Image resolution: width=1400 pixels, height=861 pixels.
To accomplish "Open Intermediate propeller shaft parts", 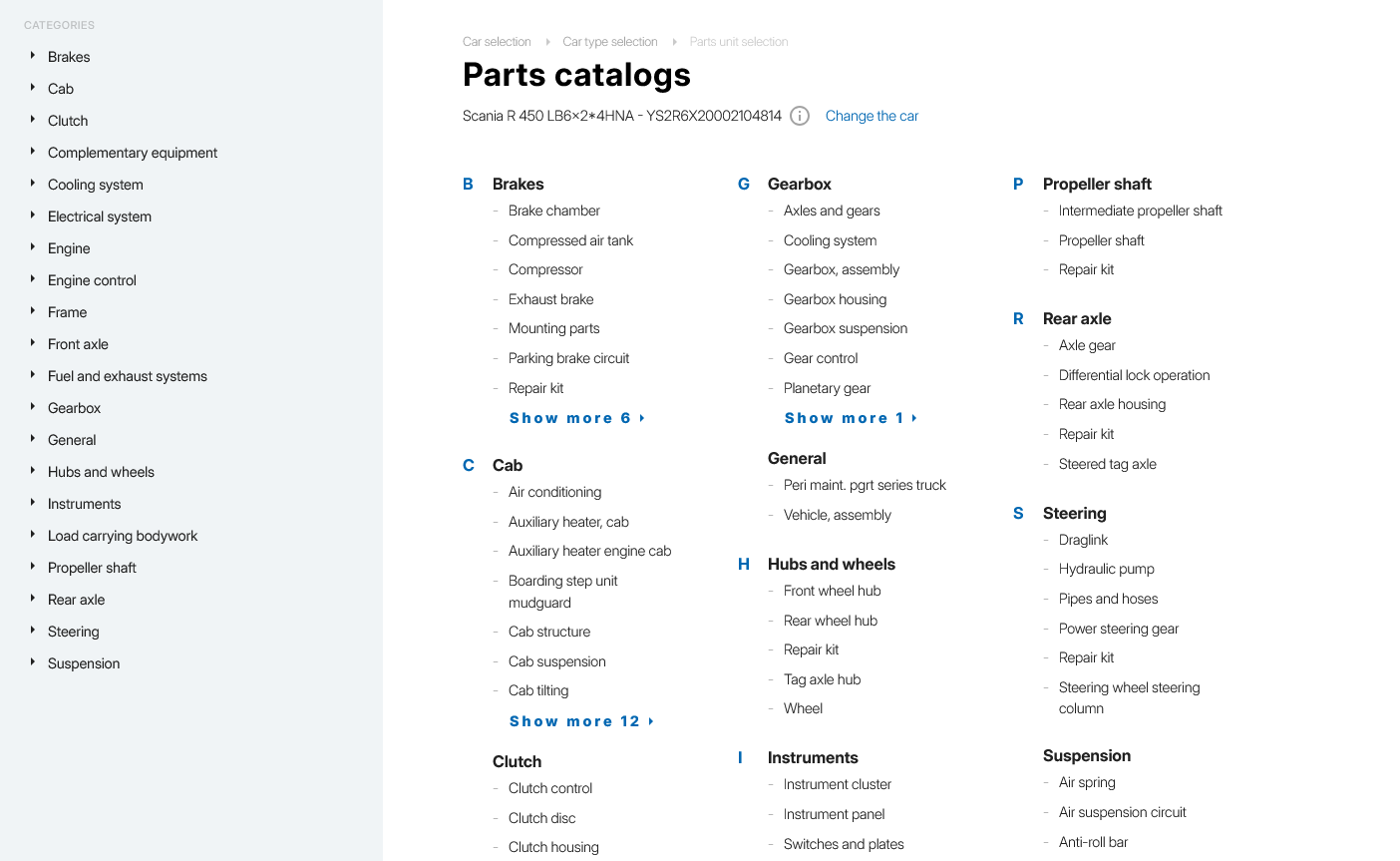I will tap(1140, 211).
